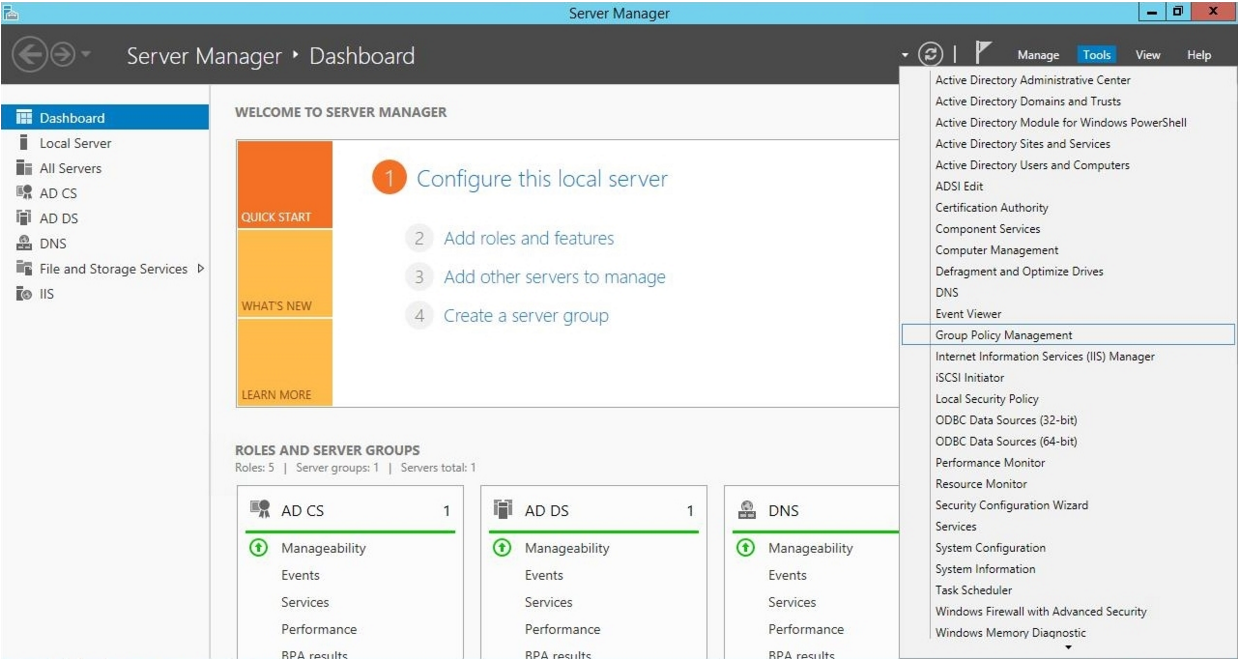Click the Server Manager title bar icon
Viewport: 1238px width, 660px height.
click(x=10, y=12)
